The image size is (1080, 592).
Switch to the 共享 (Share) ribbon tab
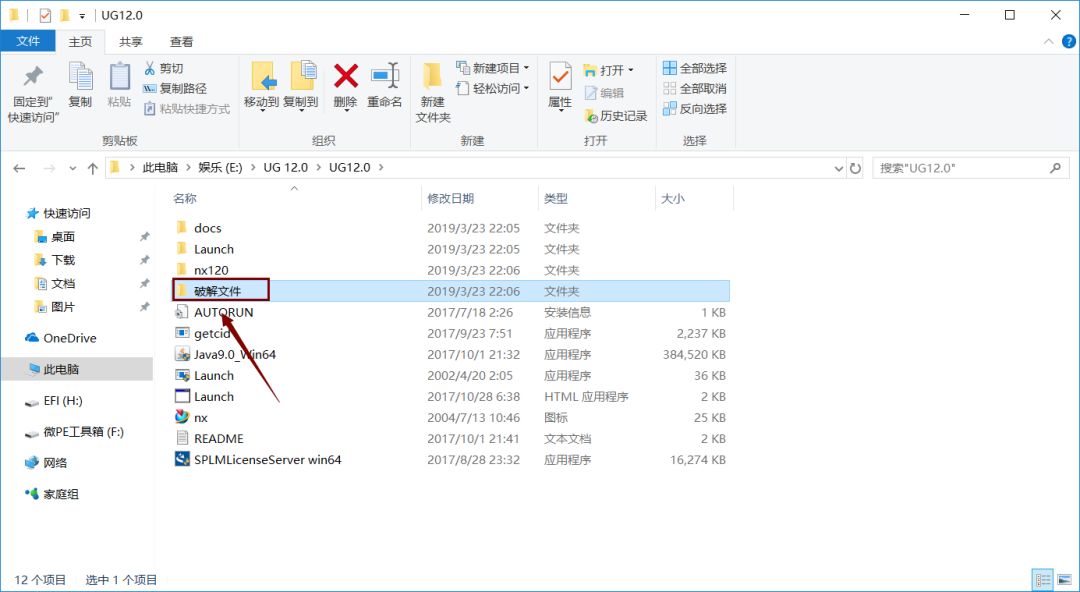coord(131,41)
